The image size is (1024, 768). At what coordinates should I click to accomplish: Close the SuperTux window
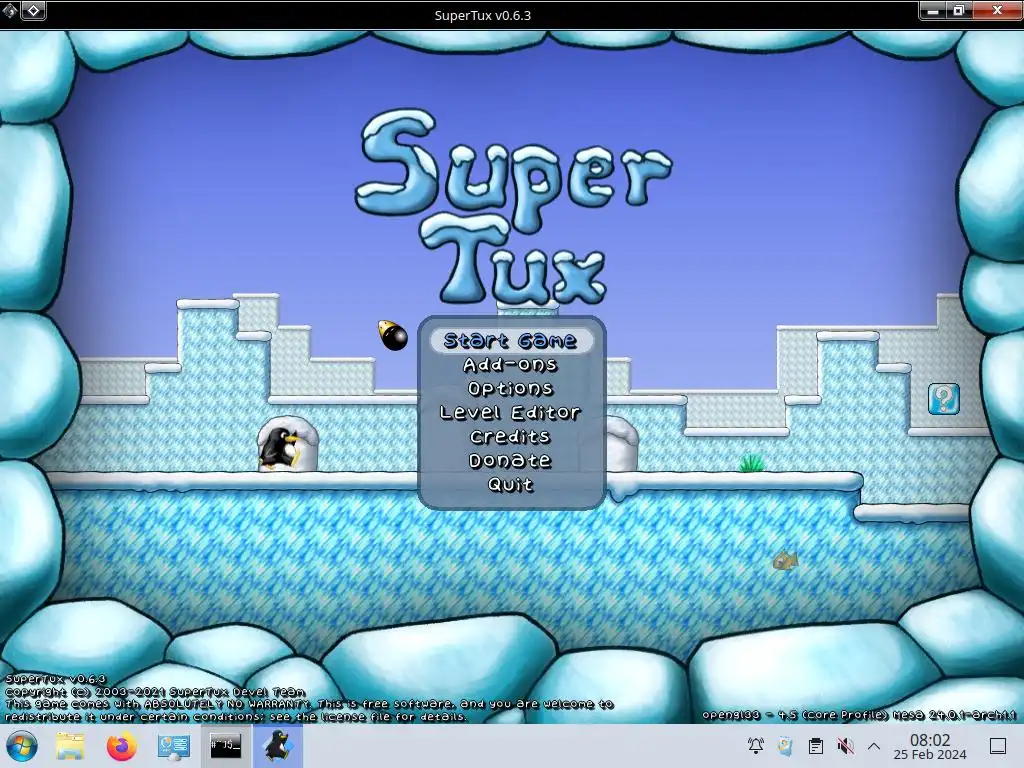997,10
